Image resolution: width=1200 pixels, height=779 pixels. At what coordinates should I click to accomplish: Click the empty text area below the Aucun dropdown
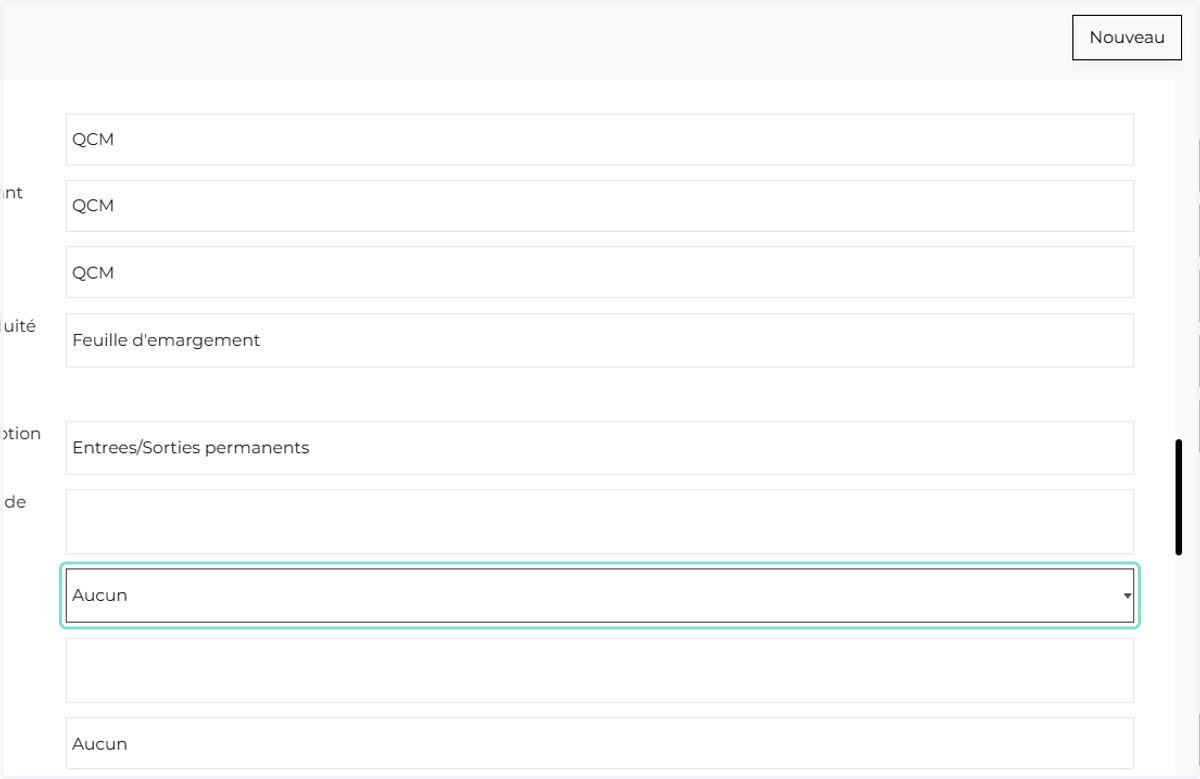[600, 670]
